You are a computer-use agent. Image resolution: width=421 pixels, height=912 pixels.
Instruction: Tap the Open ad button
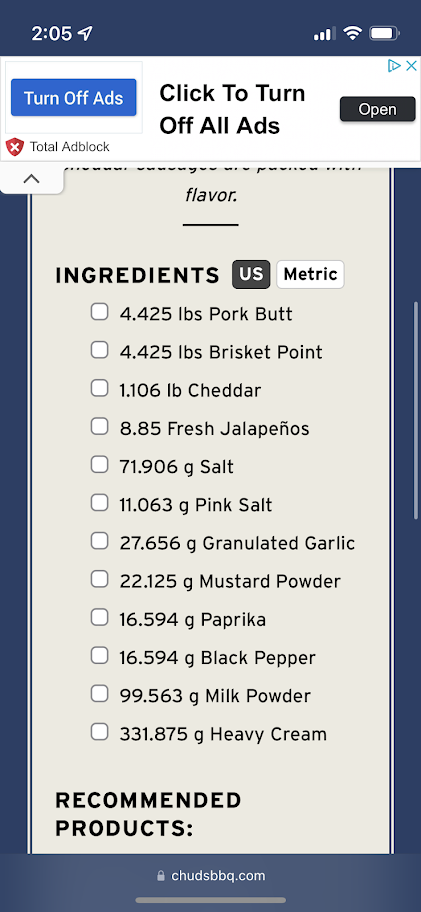point(377,109)
